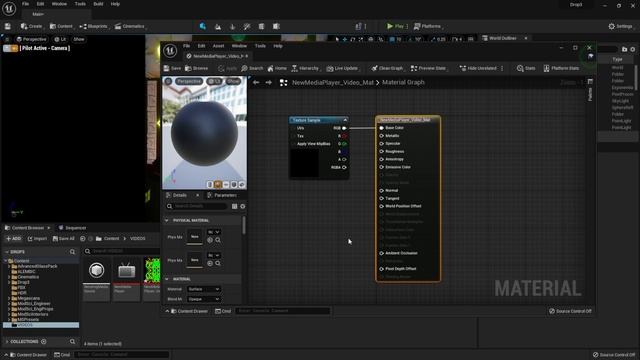Click ADD in Content Browser
This screenshot has width=640, height=360.
pyautogui.click(x=13, y=239)
